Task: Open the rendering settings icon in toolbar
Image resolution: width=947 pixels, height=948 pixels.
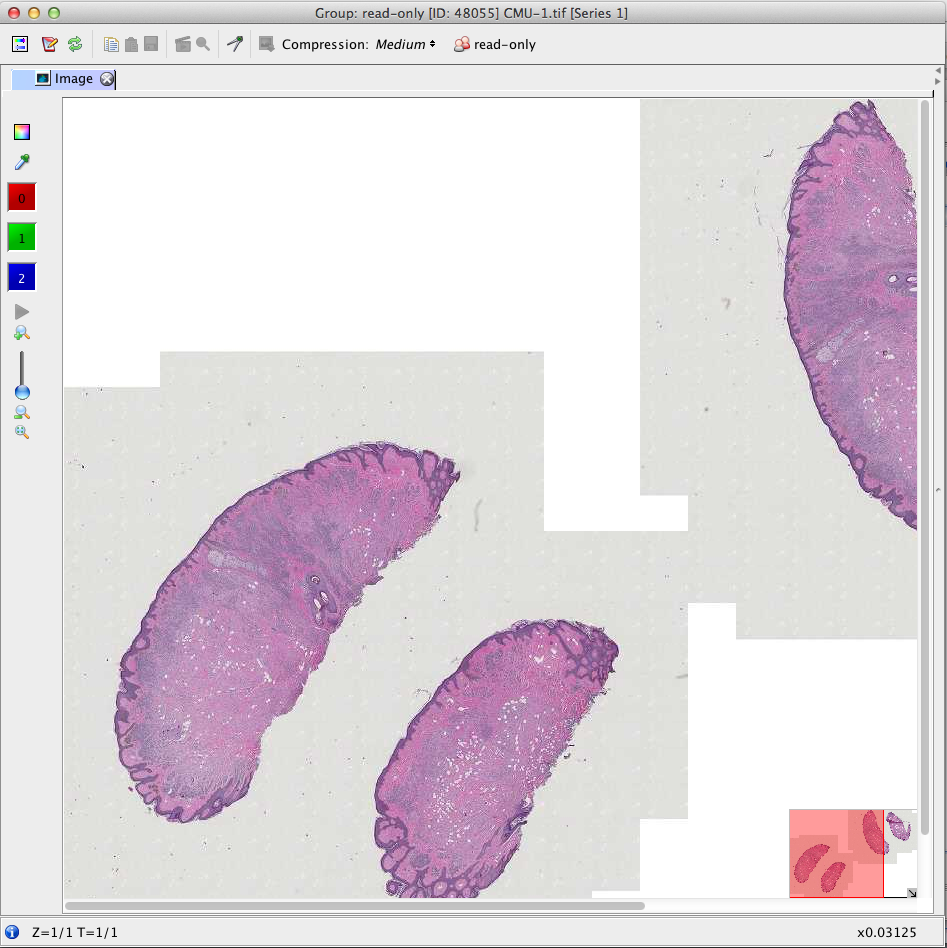Action: (x=20, y=44)
